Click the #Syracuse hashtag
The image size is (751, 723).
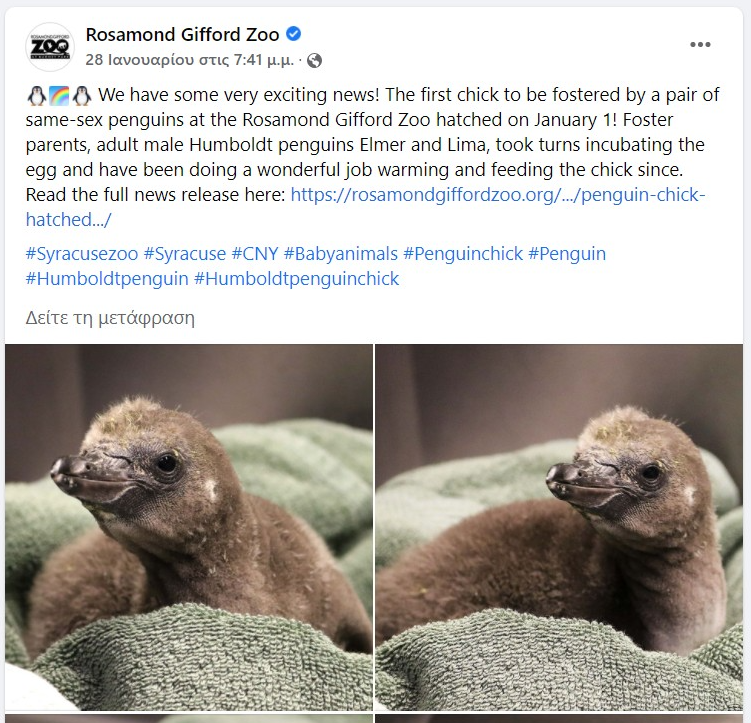185,253
